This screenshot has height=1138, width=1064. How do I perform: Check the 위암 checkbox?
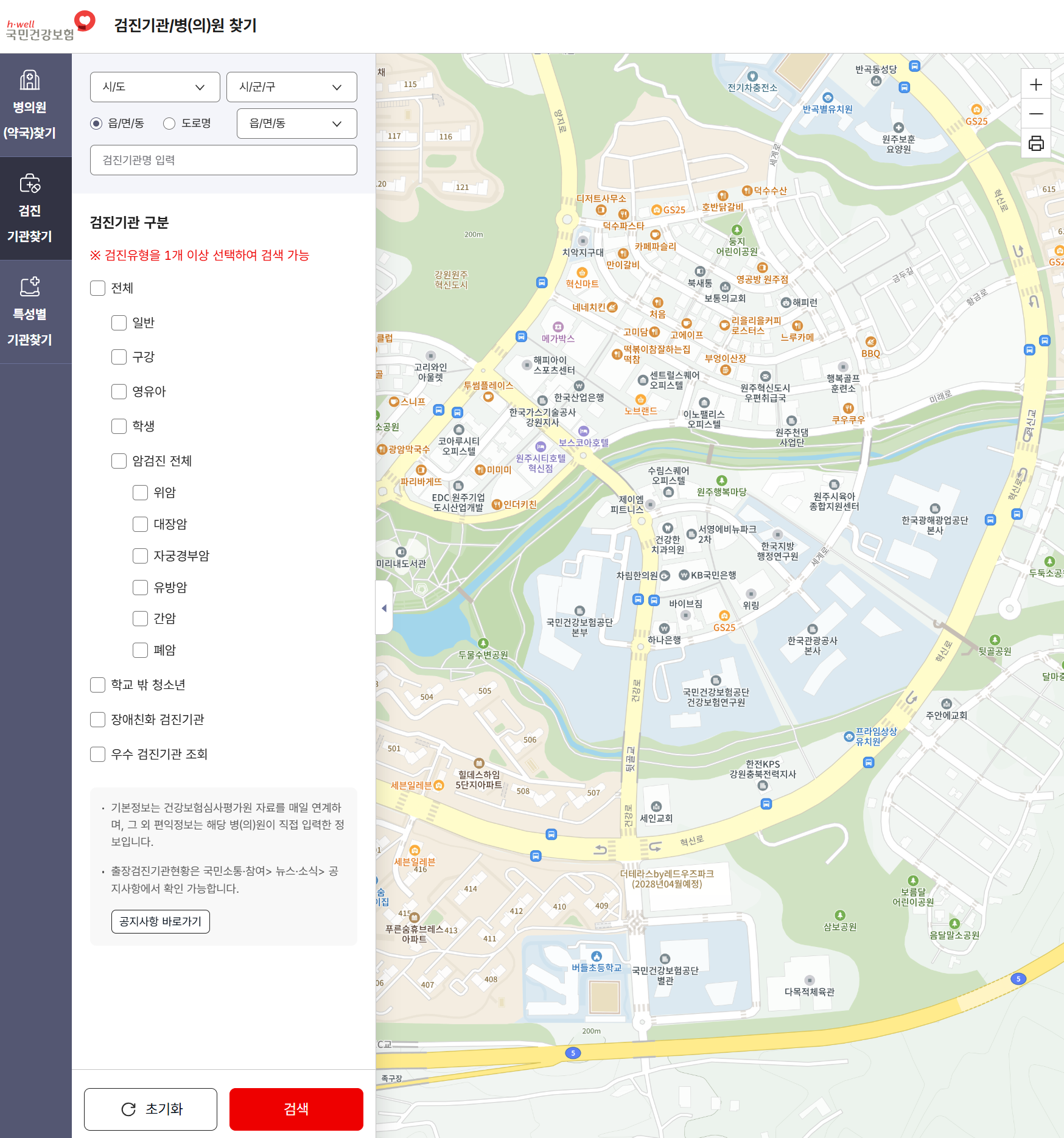(140, 492)
